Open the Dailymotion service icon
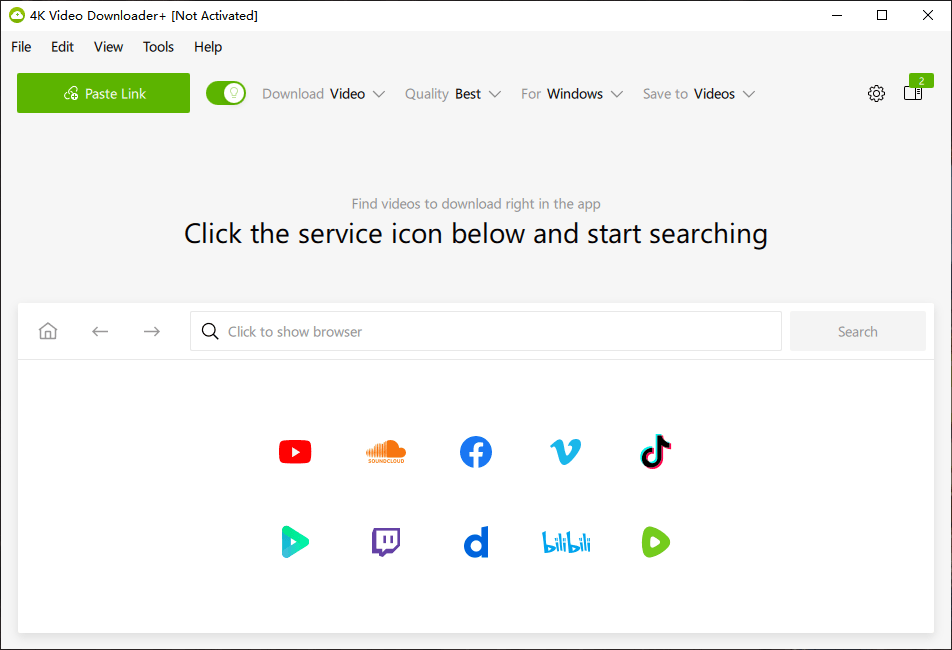 coord(475,542)
